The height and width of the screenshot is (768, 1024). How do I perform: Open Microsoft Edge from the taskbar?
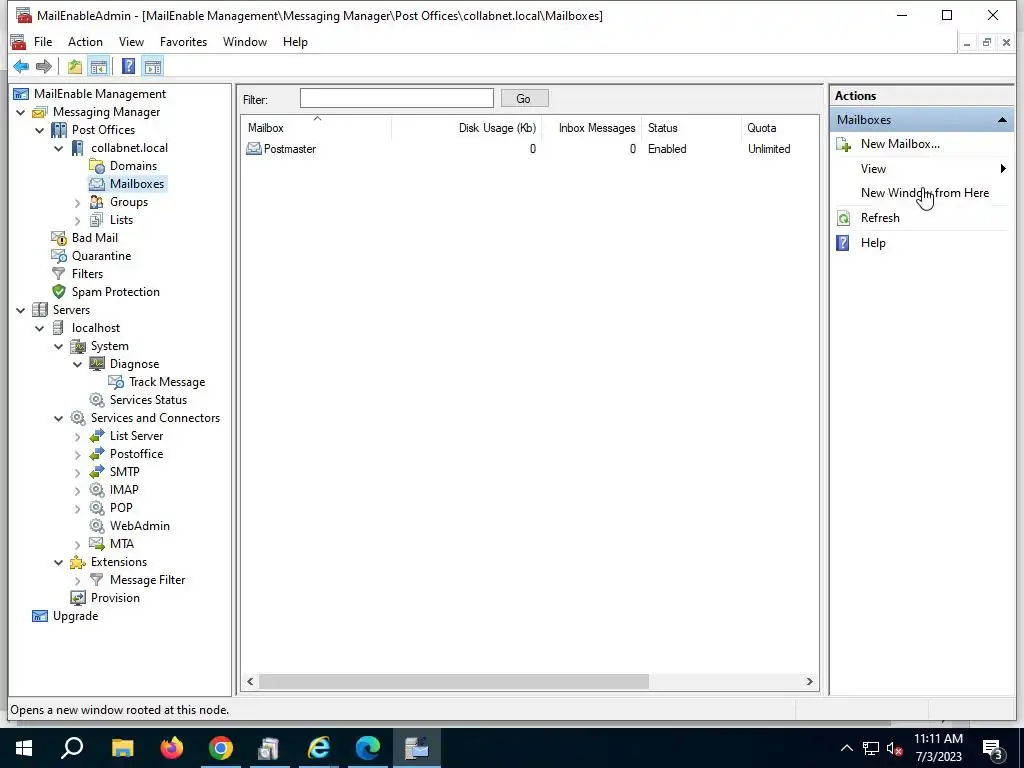(368, 748)
